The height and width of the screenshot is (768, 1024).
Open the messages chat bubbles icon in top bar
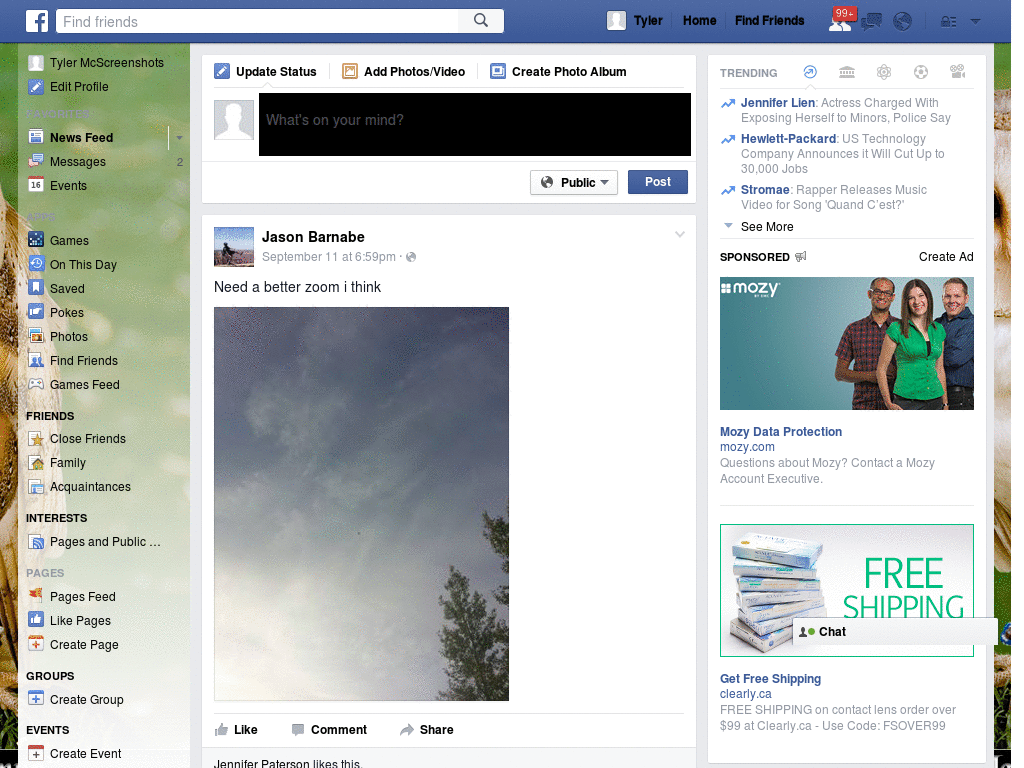click(871, 22)
